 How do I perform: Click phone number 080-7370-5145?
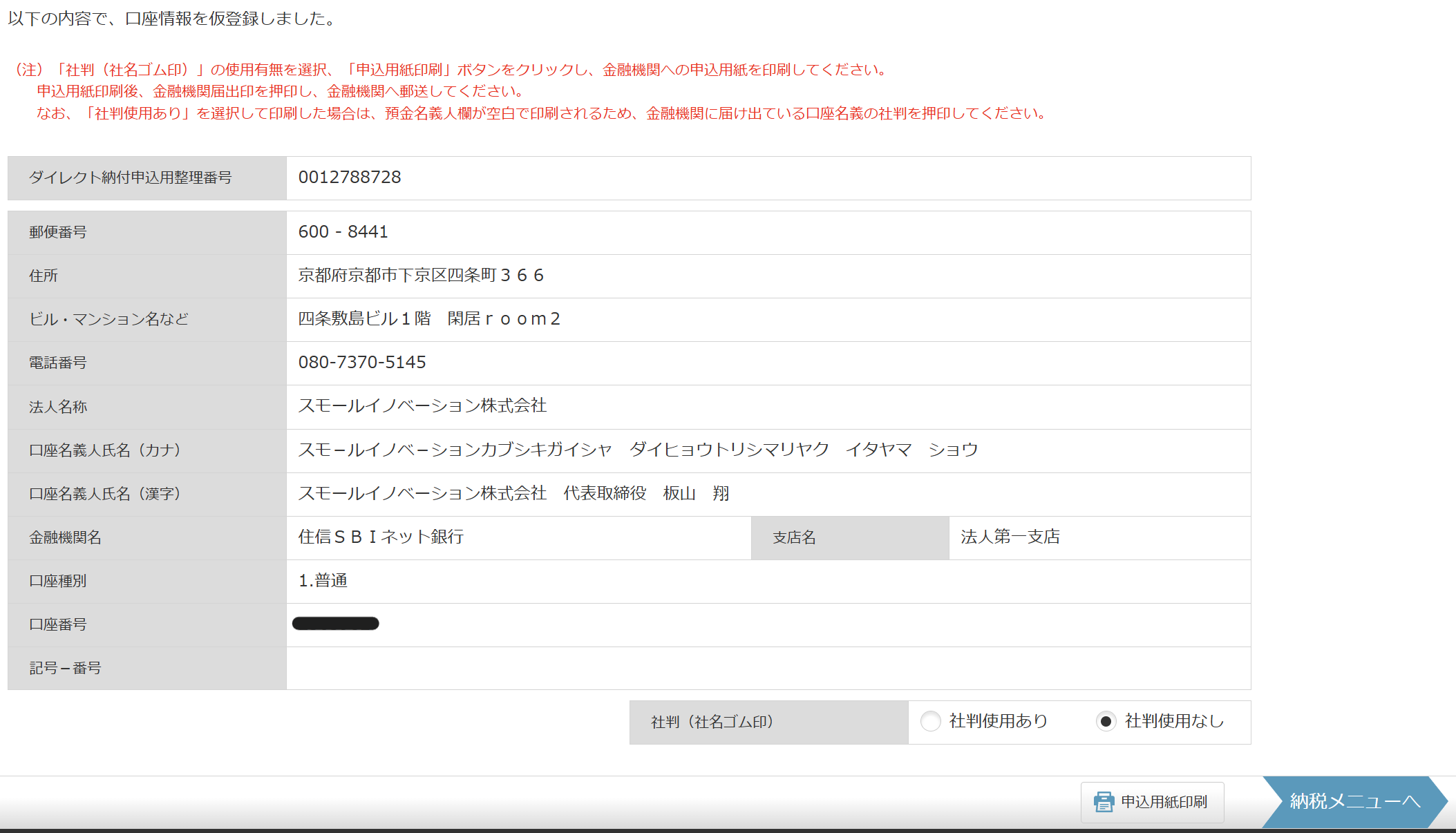pyautogui.click(x=361, y=363)
